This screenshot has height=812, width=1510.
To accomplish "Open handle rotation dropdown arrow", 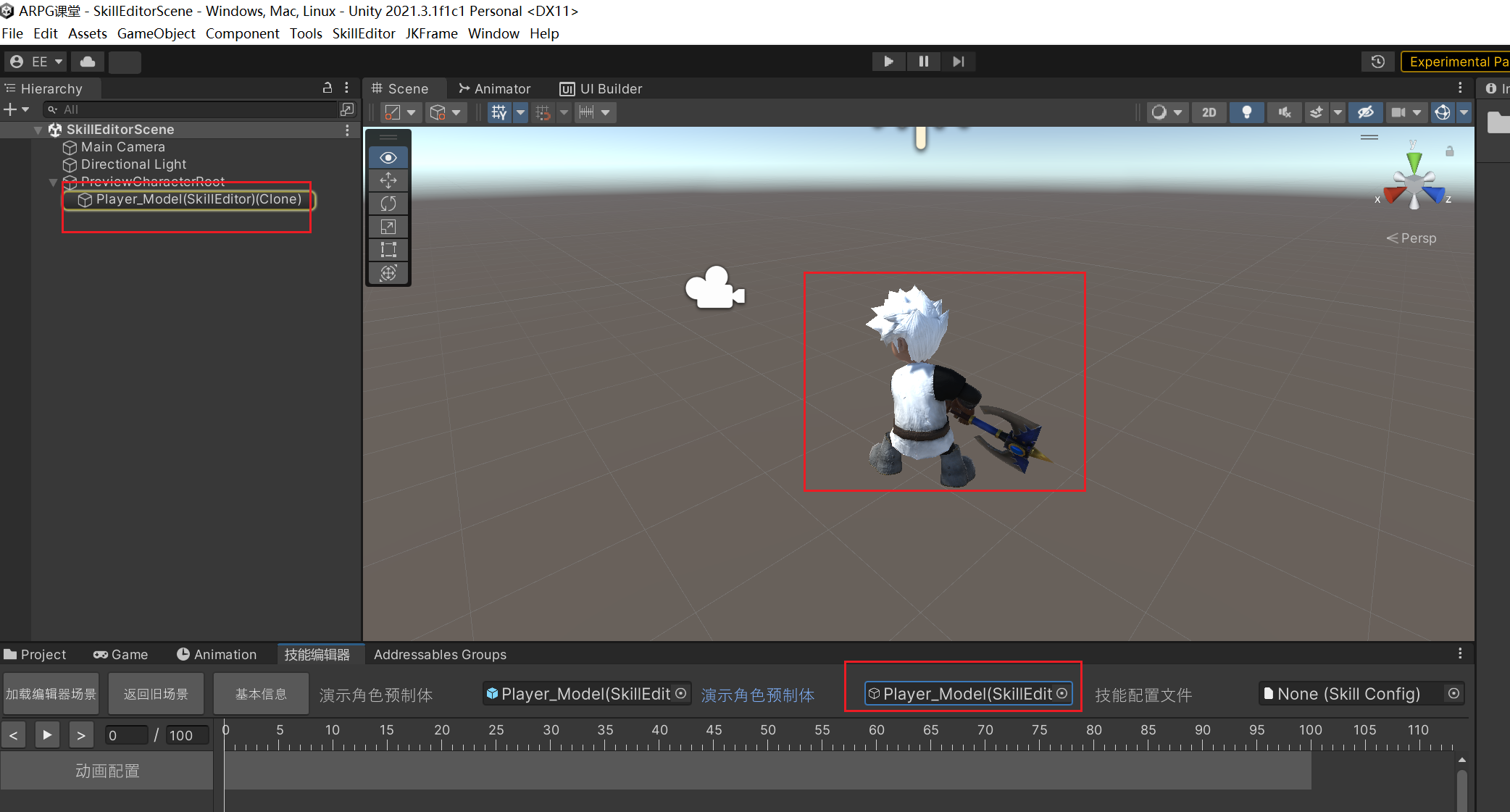I will point(456,112).
